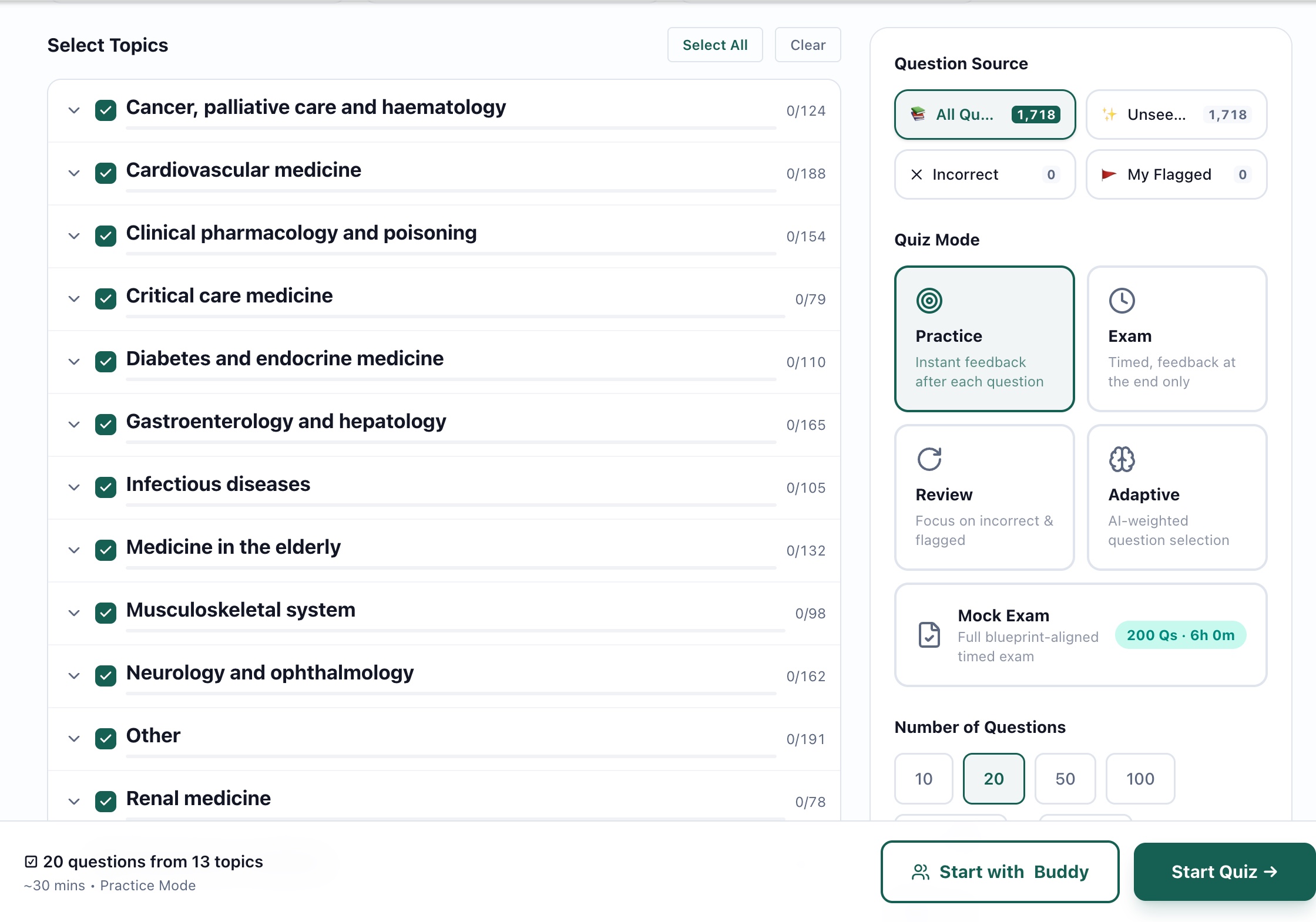Click the clock icon in Exam card
Screen dimensions: 1316x922
[1122, 301]
